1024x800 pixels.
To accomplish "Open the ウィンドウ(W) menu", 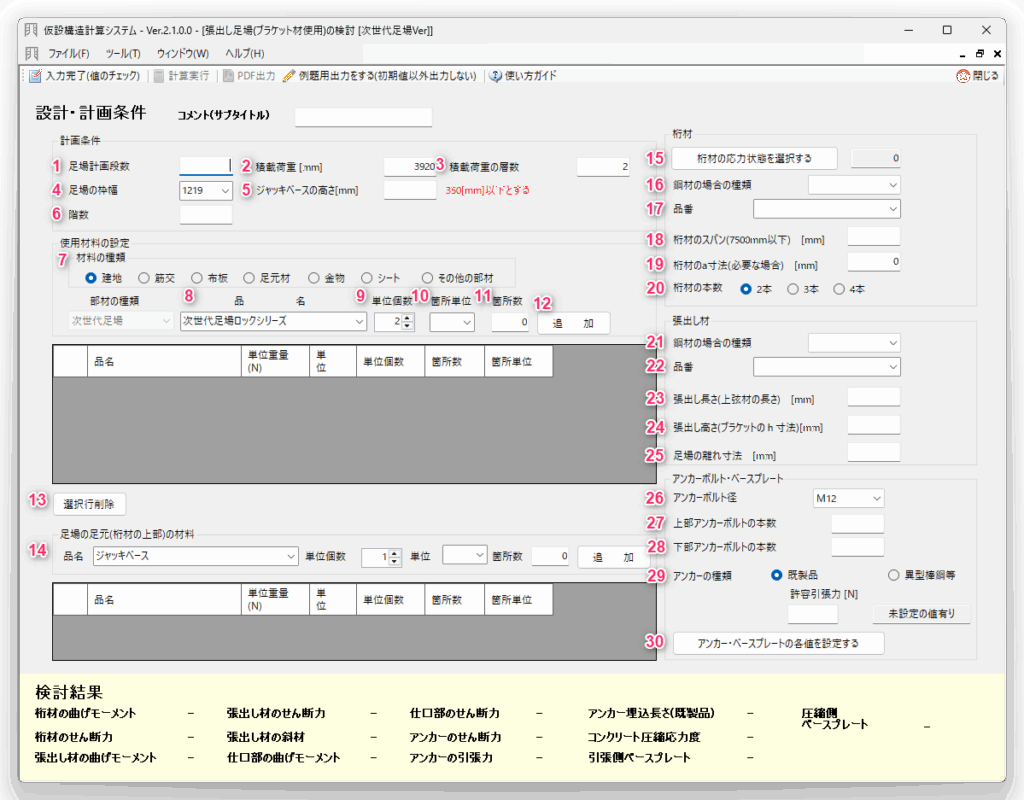I will click(x=183, y=54).
